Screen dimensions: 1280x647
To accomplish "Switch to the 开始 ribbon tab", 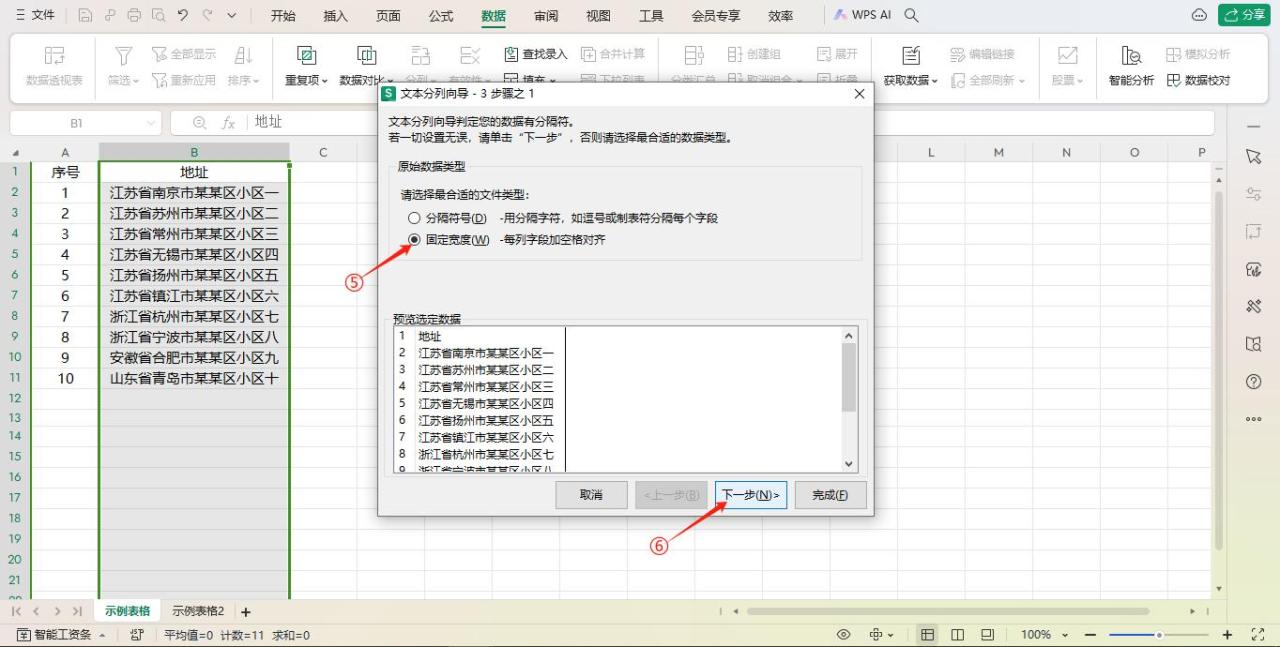I will [x=283, y=16].
